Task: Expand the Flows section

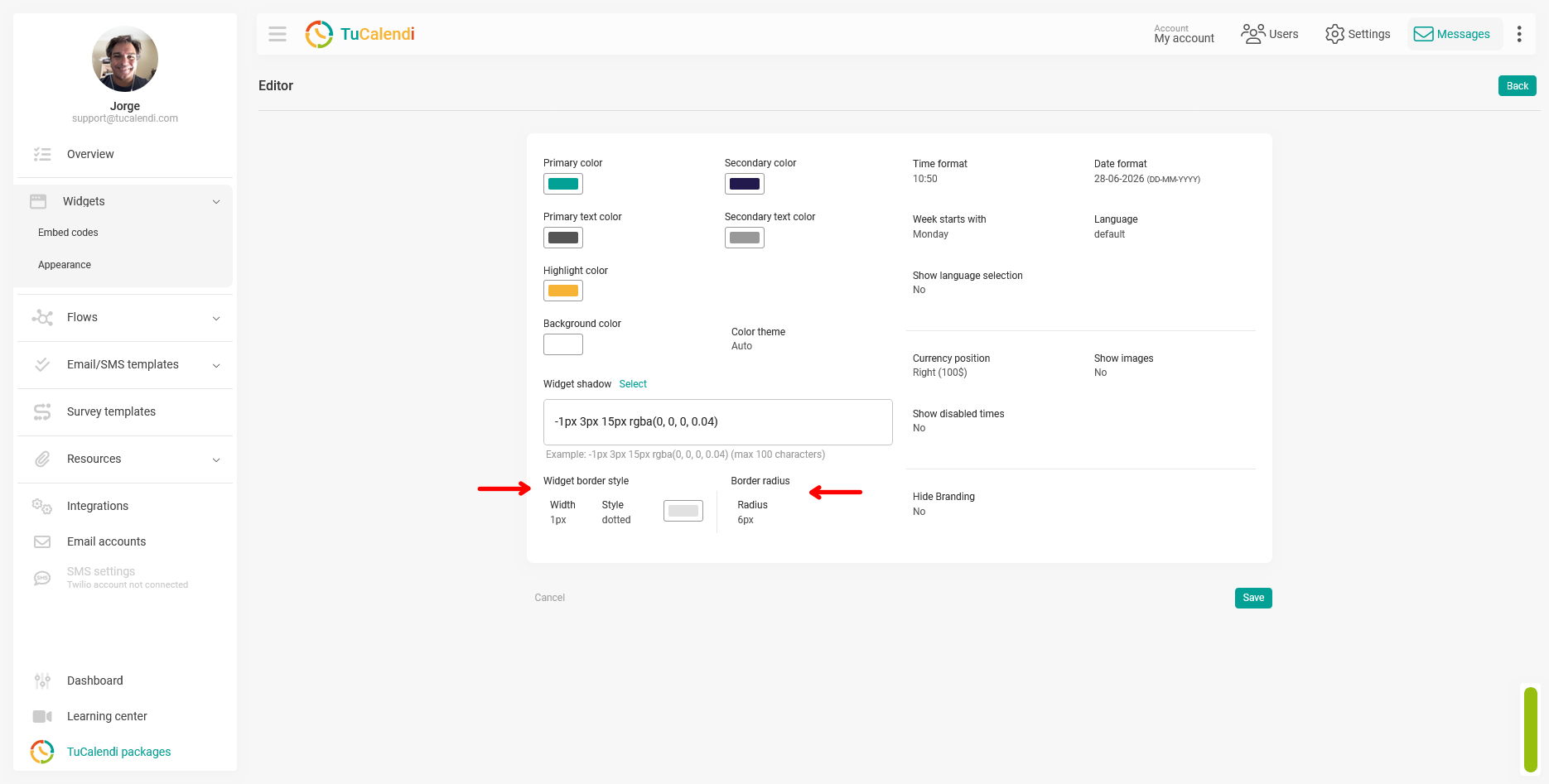Action: click(125, 317)
